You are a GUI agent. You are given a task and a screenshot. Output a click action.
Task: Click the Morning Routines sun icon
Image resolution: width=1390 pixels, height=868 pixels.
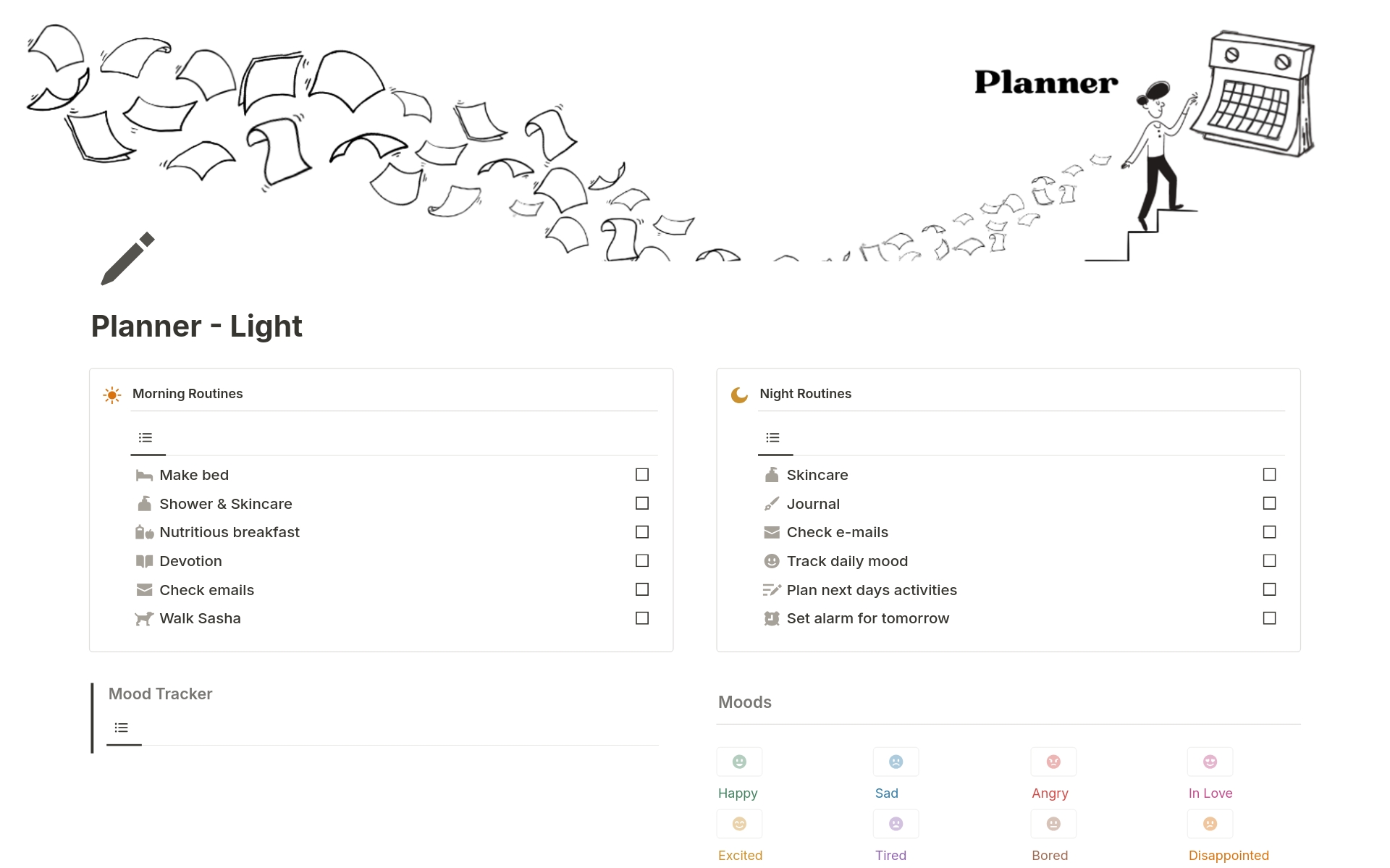pos(112,395)
